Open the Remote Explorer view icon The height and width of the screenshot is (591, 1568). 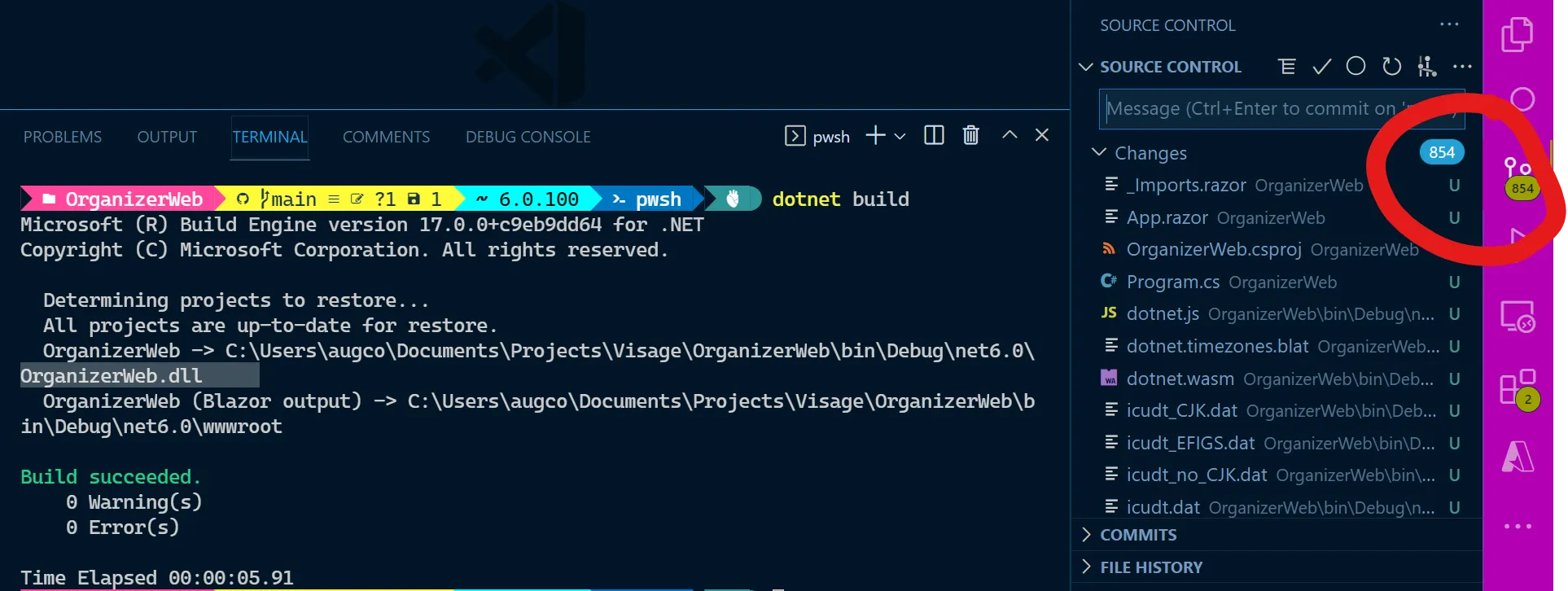click(x=1518, y=317)
